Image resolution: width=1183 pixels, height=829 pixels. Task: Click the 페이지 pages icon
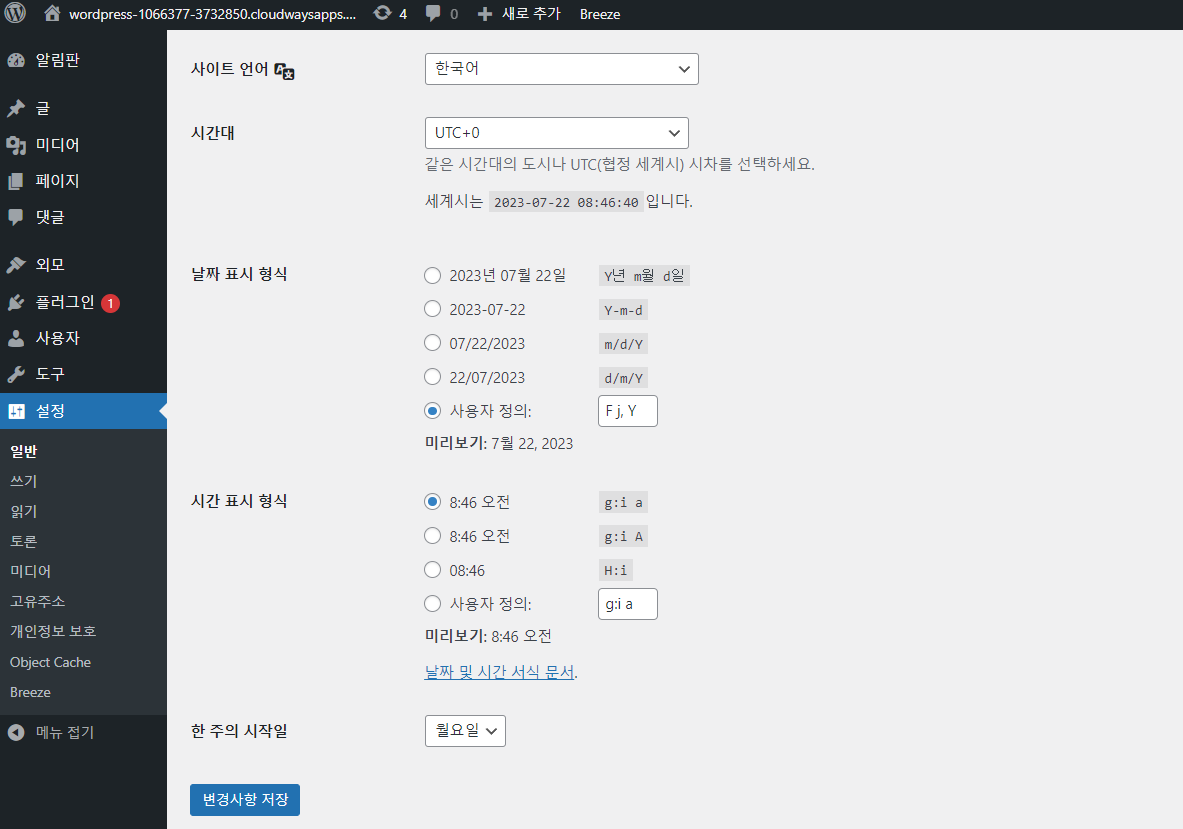coord(16,181)
